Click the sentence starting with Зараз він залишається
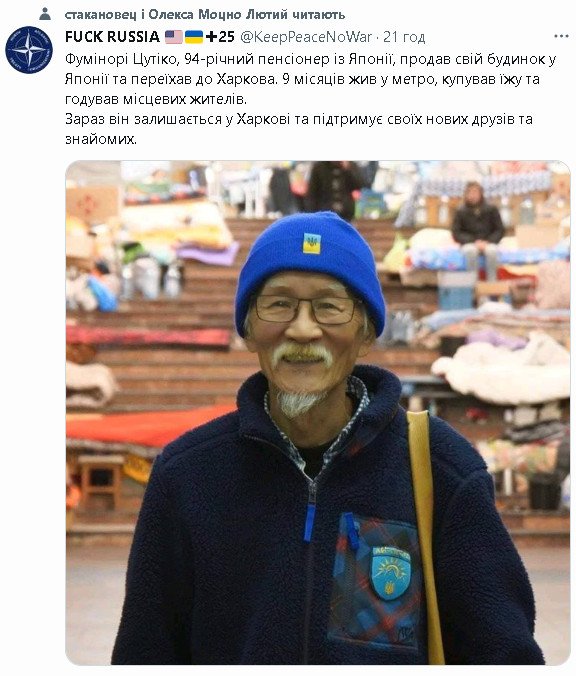This screenshot has width=576, height=676. pyautogui.click(x=299, y=129)
